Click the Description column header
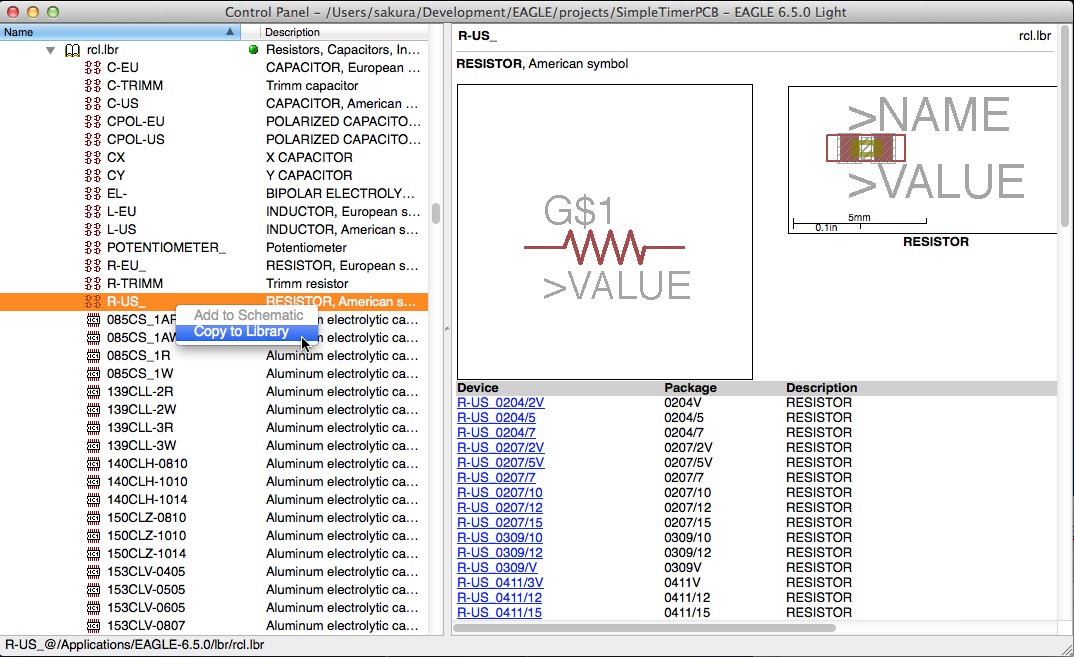 pyautogui.click(x=344, y=32)
